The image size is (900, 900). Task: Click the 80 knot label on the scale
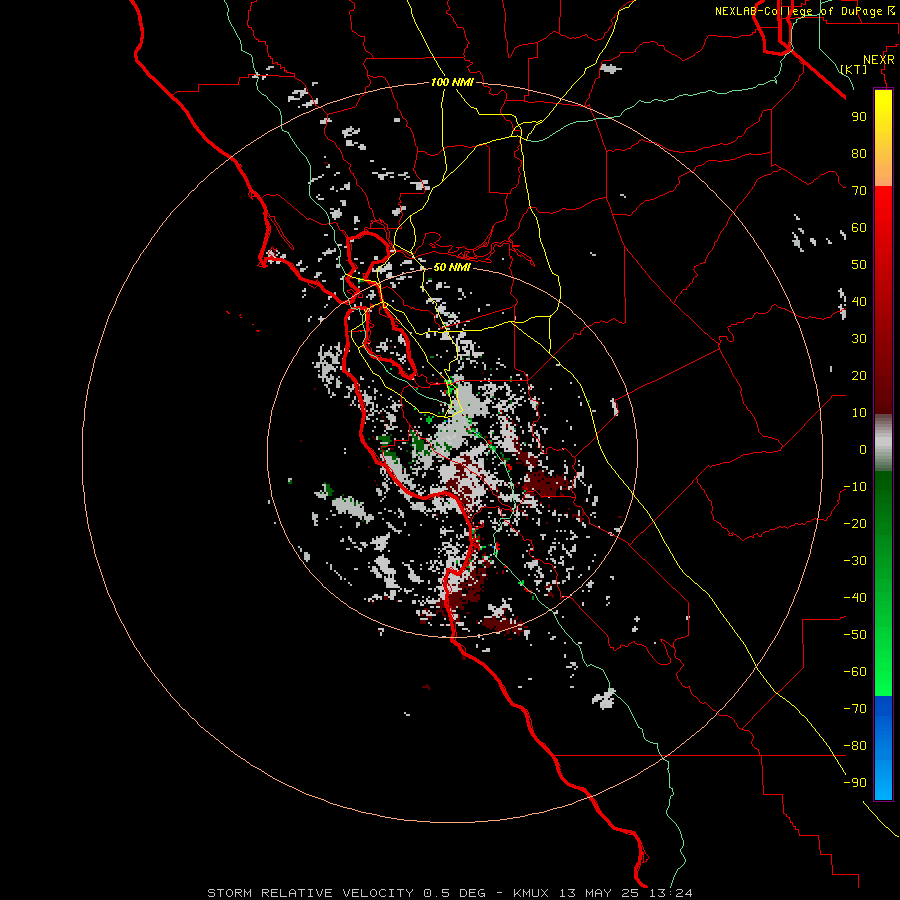click(x=859, y=153)
